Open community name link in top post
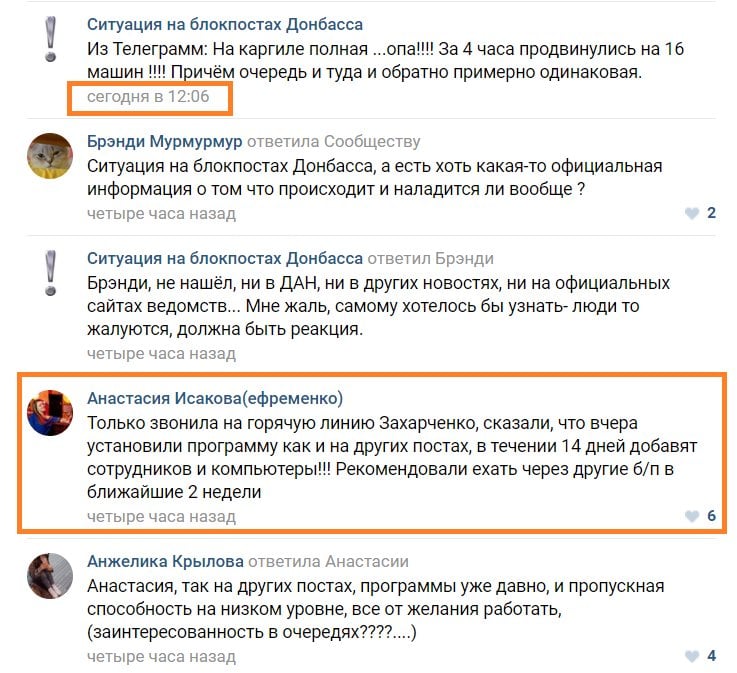737x673 pixels. click(x=225, y=24)
